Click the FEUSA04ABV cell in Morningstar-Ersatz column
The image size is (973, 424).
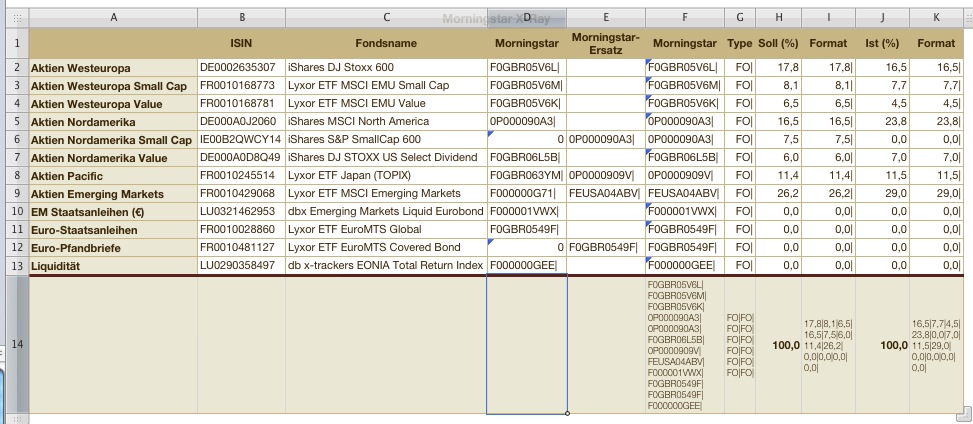tap(606, 193)
